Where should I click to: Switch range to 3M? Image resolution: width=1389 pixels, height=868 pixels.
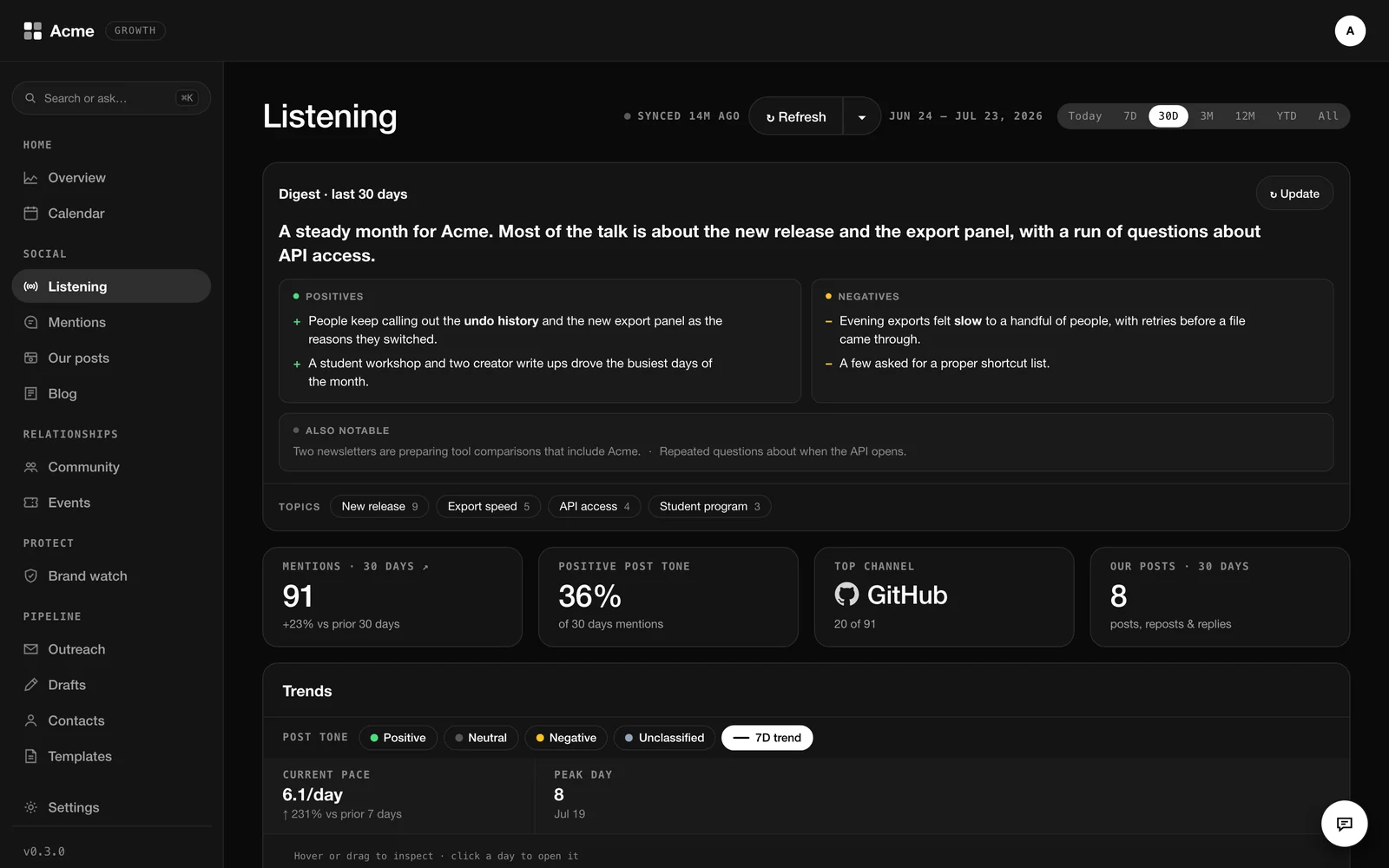pos(1207,116)
